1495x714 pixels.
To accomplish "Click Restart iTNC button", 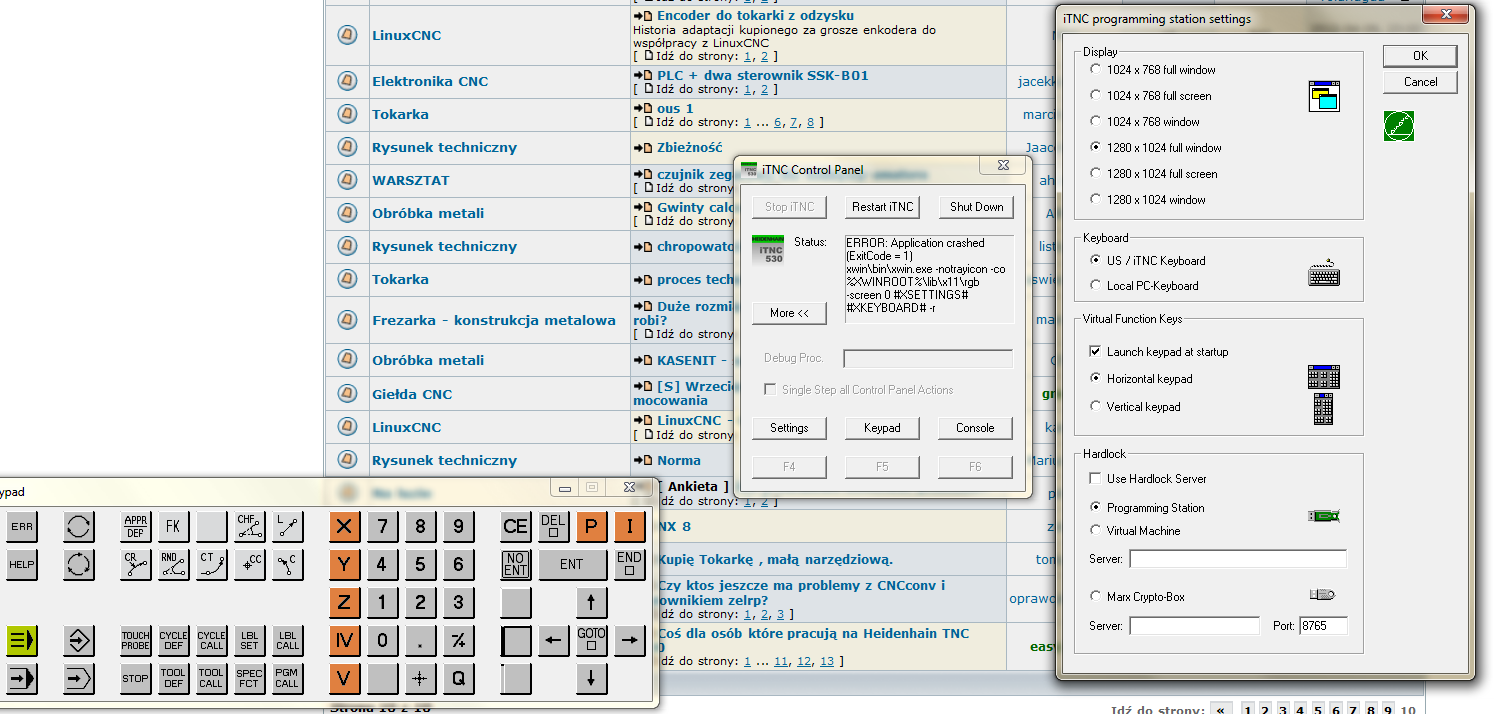I will point(883,207).
